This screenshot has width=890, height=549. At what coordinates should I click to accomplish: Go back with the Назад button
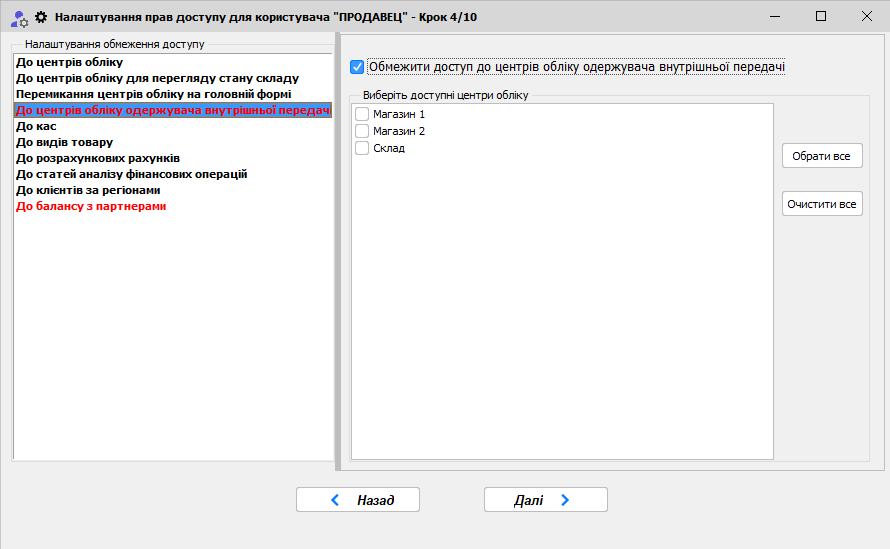tap(357, 500)
